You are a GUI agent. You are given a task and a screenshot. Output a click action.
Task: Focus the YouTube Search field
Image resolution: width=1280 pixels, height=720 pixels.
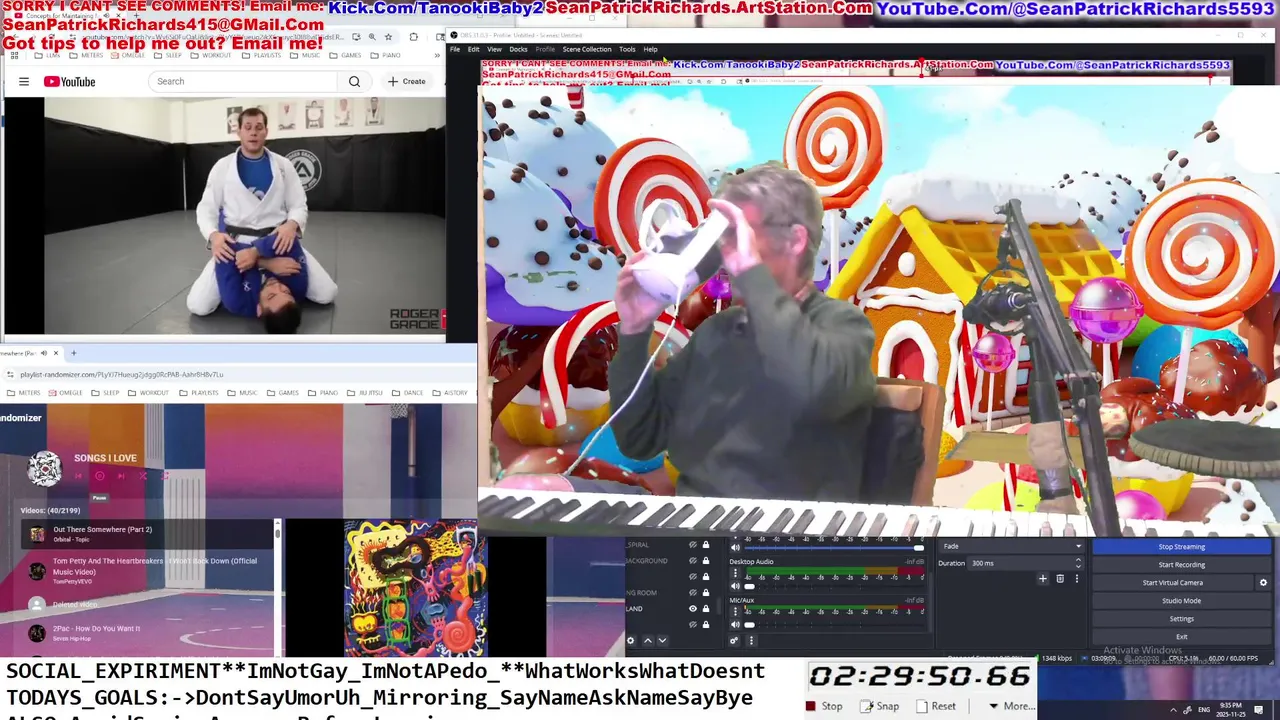point(244,82)
